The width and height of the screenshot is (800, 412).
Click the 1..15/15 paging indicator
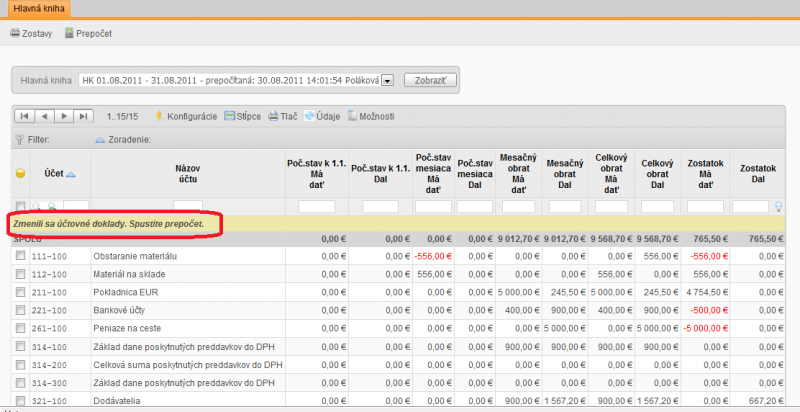pos(122,116)
